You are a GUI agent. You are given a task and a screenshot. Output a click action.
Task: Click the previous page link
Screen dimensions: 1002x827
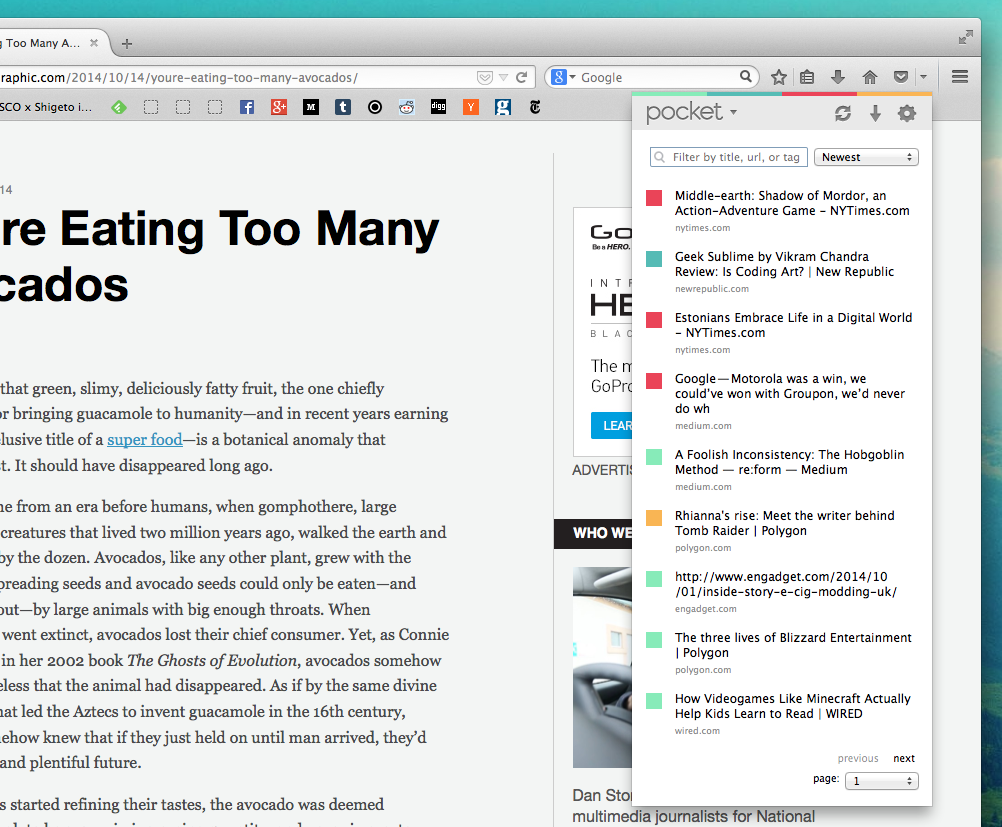858,758
